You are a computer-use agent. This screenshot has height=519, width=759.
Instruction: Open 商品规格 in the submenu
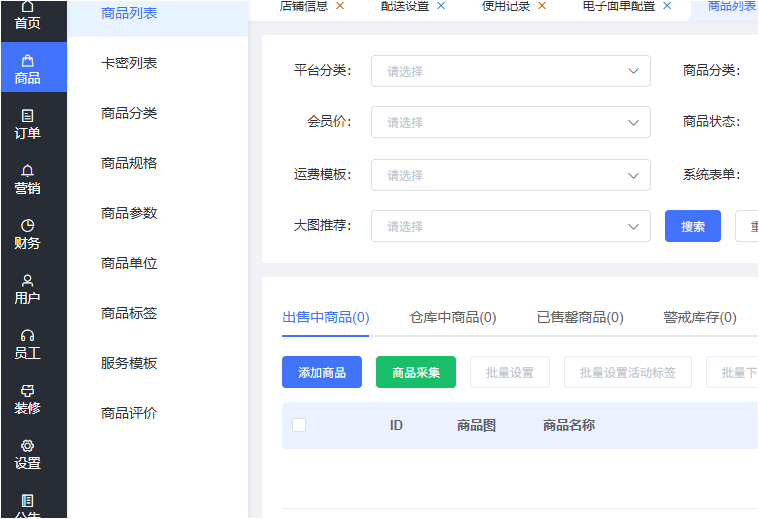pos(129,163)
